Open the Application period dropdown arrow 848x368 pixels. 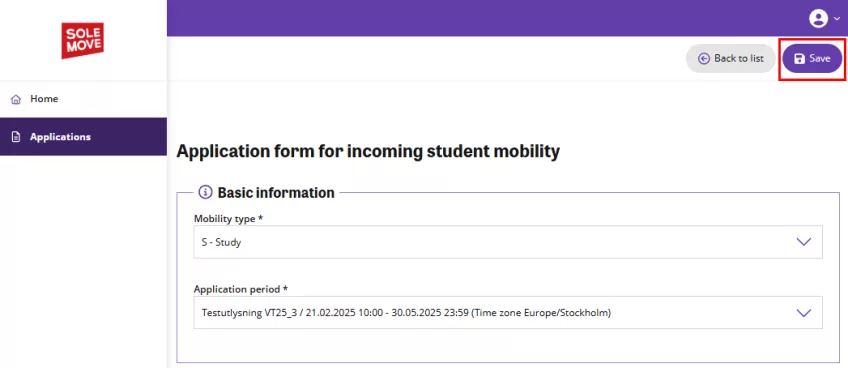point(804,312)
